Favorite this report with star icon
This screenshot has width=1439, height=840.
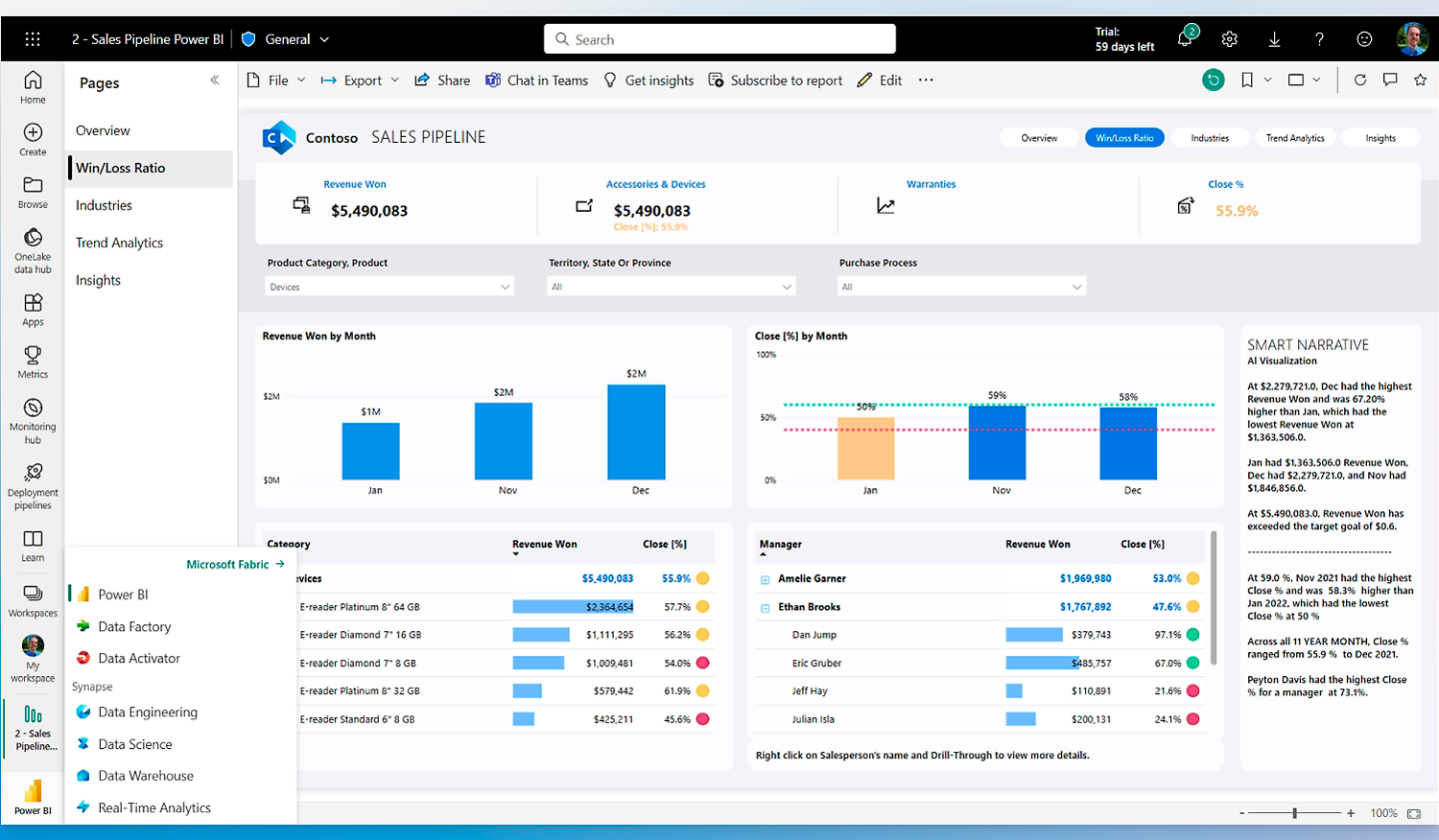pos(1421,80)
